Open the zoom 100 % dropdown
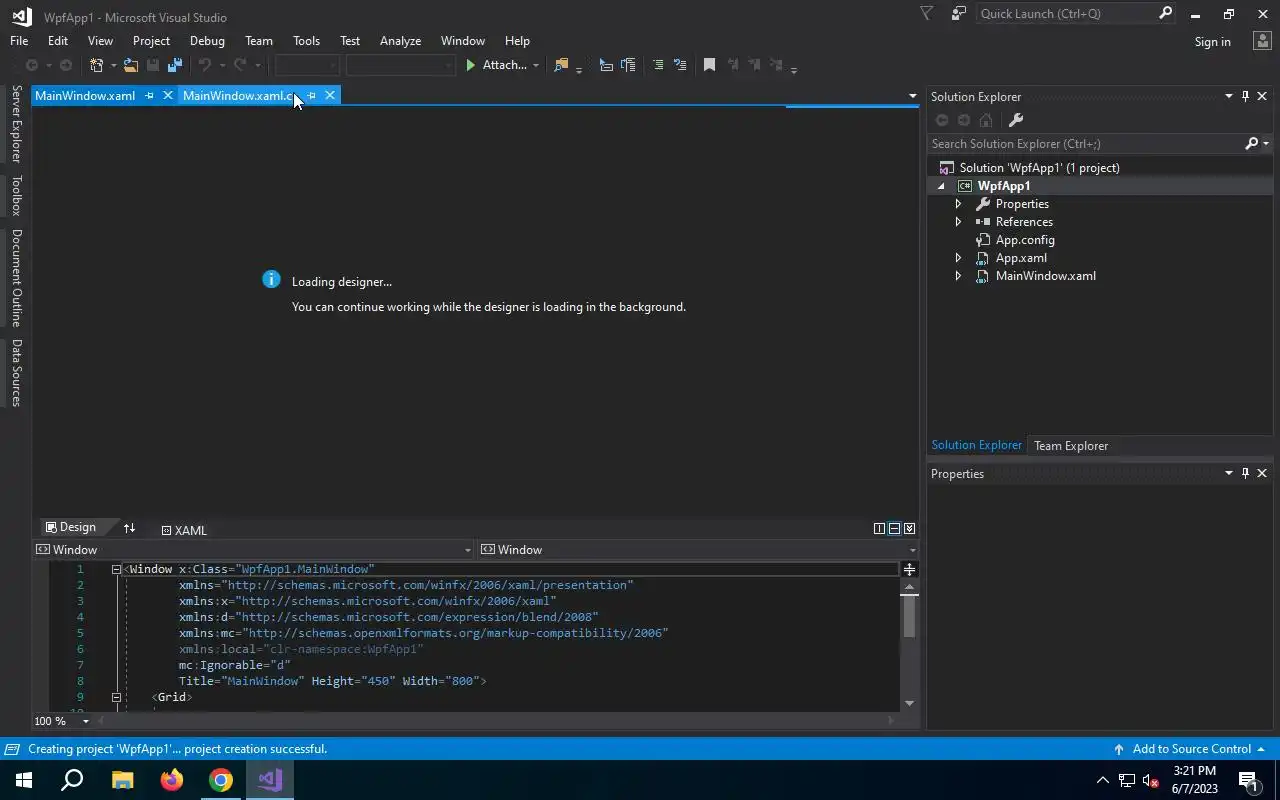The height and width of the screenshot is (800, 1280). point(85,721)
